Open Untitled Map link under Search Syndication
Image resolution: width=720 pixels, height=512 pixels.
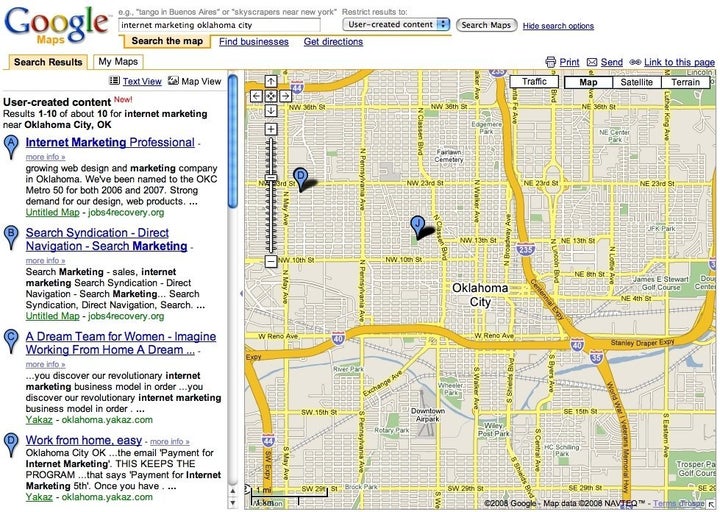tap(52, 316)
